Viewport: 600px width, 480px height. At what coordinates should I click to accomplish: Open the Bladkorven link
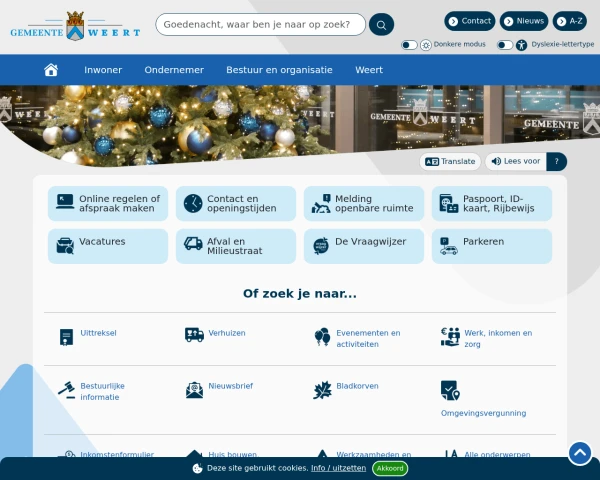click(357, 386)
